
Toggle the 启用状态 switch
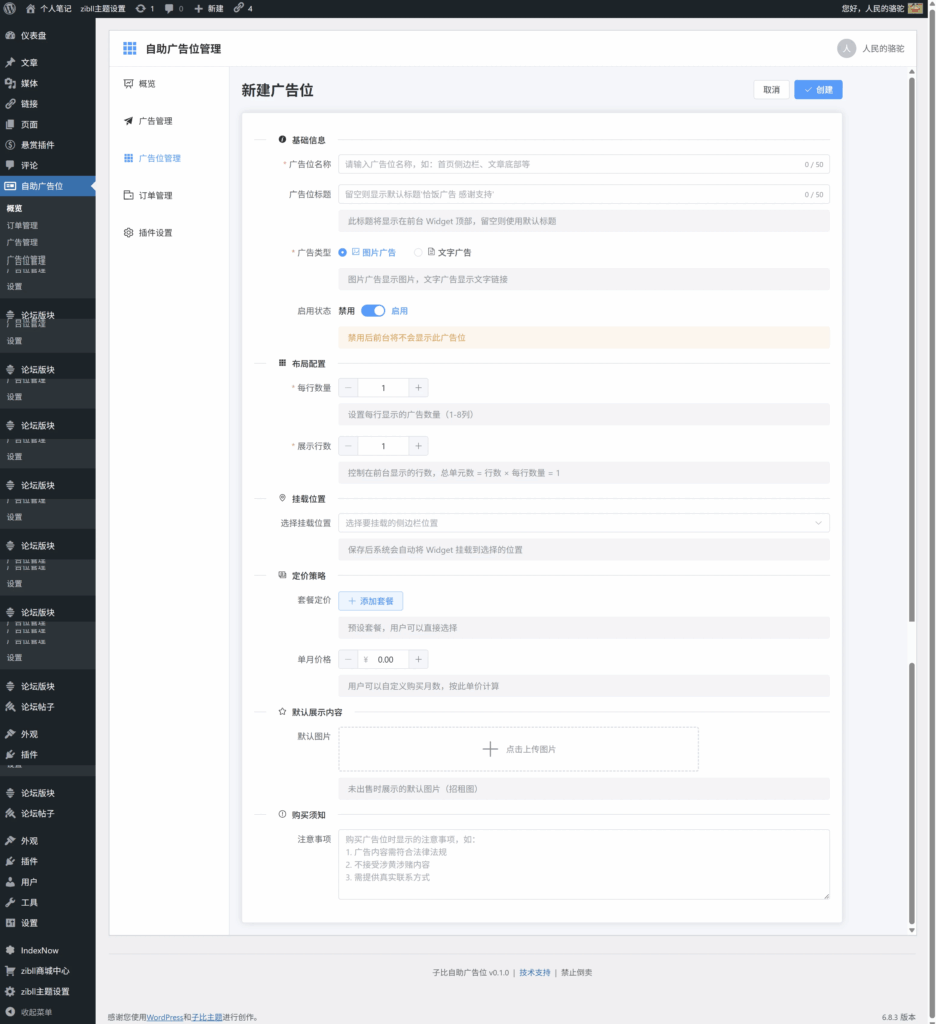pyautogui.click(x=373, y=311)
